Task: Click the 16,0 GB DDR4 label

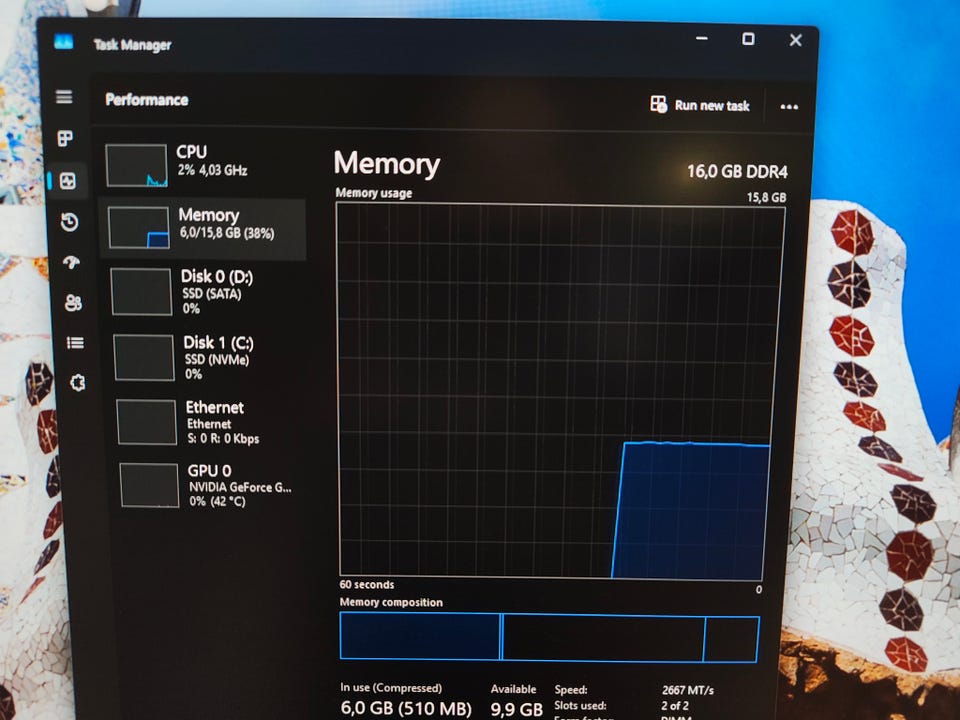Action: 737,171
